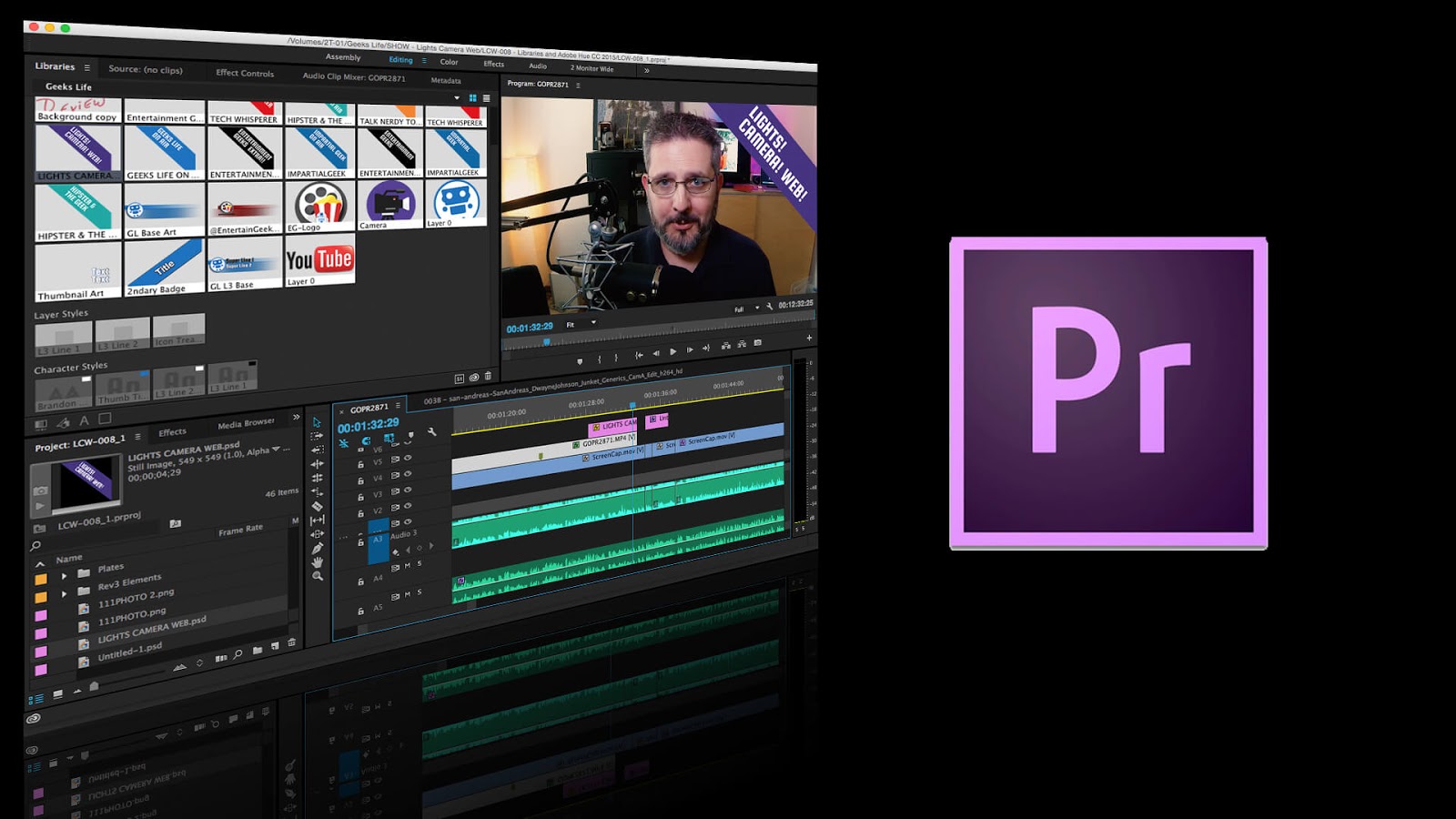The width and height of the screenshot is (1456, 819).
Task: Switch to the Assembly workspace
Action: point(343,57)
